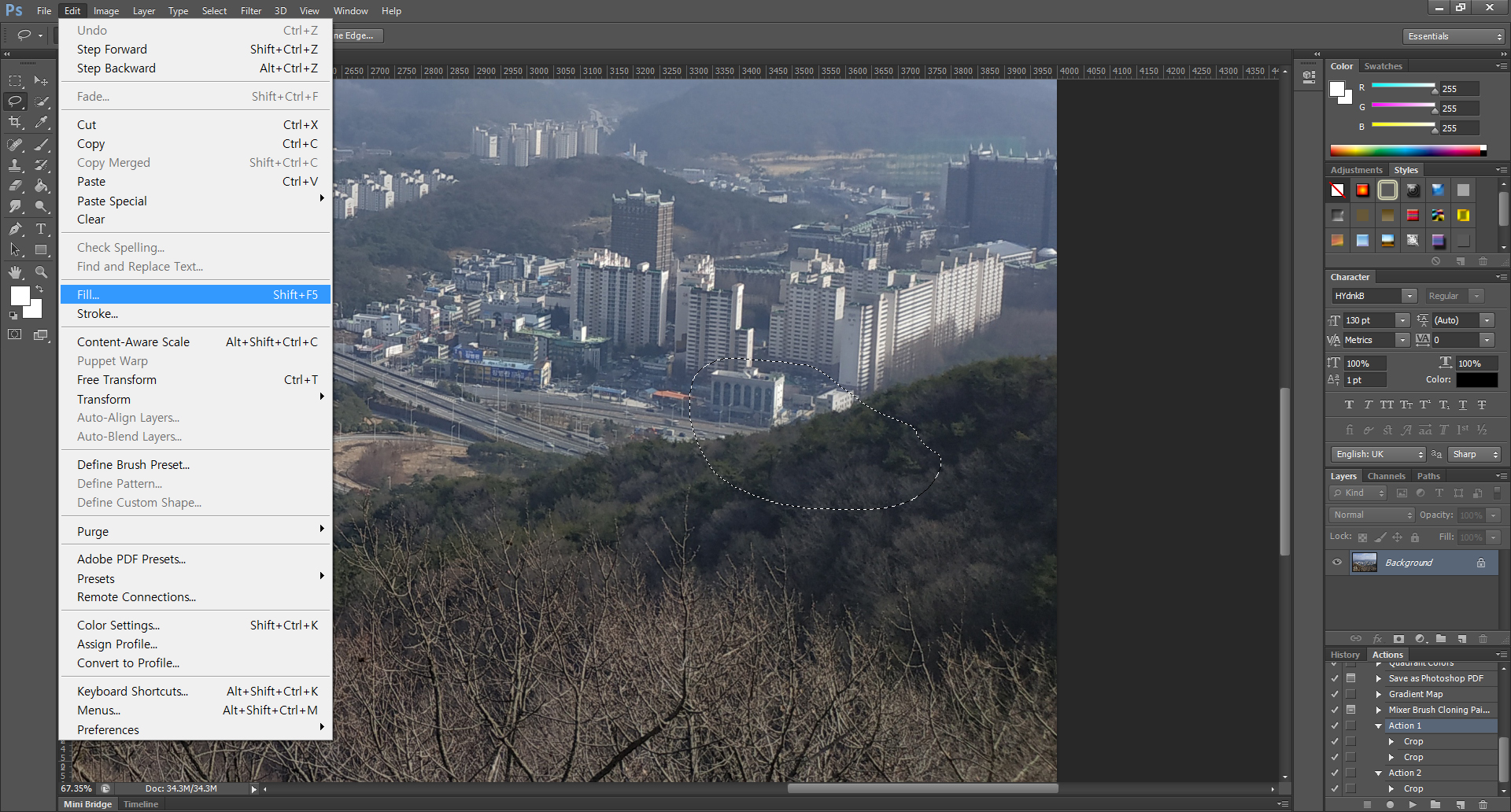
Task: Open the Sharp anti-aliasing dropdown
Action: [1475, 454]
